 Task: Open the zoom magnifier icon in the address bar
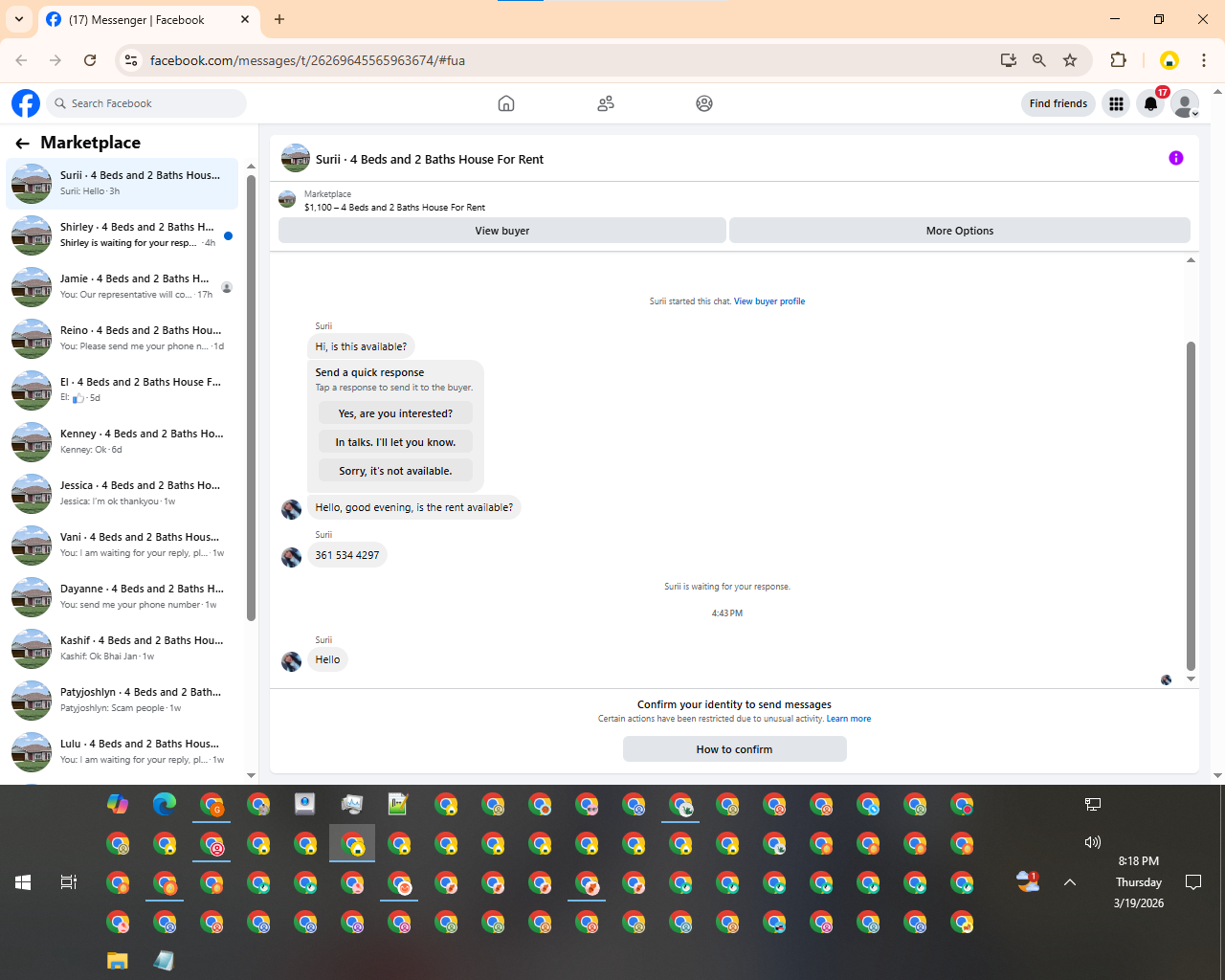(x=1039, y=60)
